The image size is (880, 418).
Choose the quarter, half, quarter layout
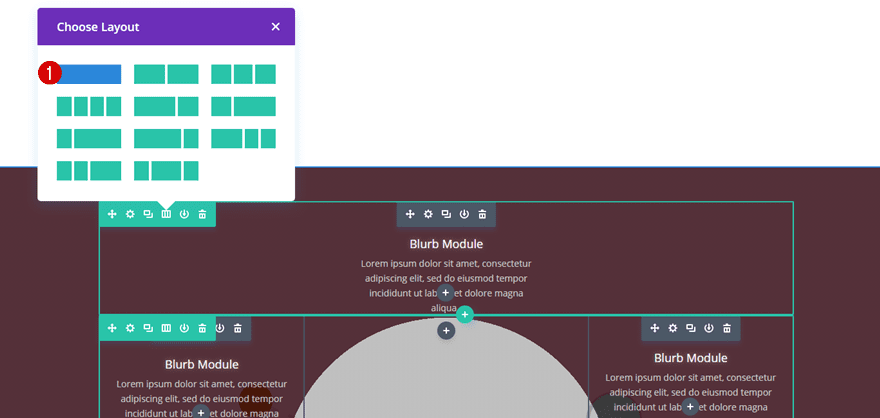[166, 171]
